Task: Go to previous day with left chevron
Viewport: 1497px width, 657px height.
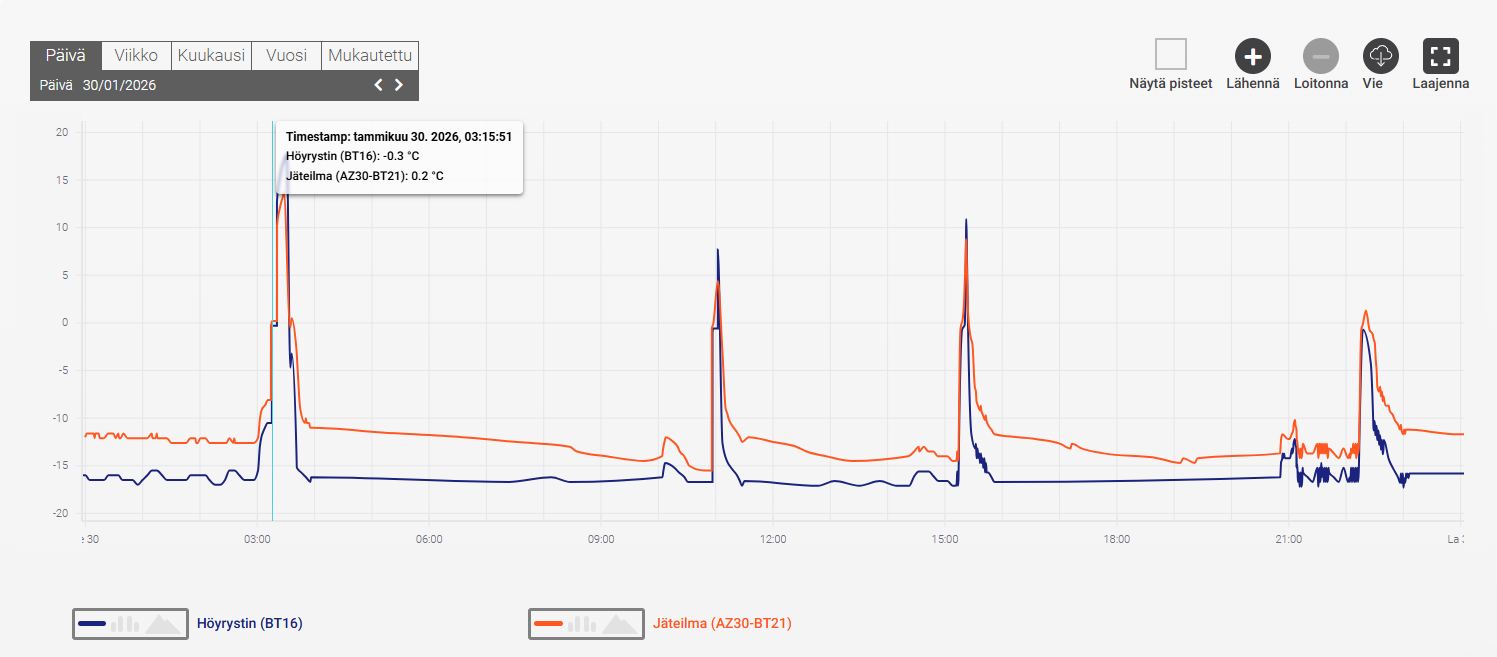Action: 378,85
